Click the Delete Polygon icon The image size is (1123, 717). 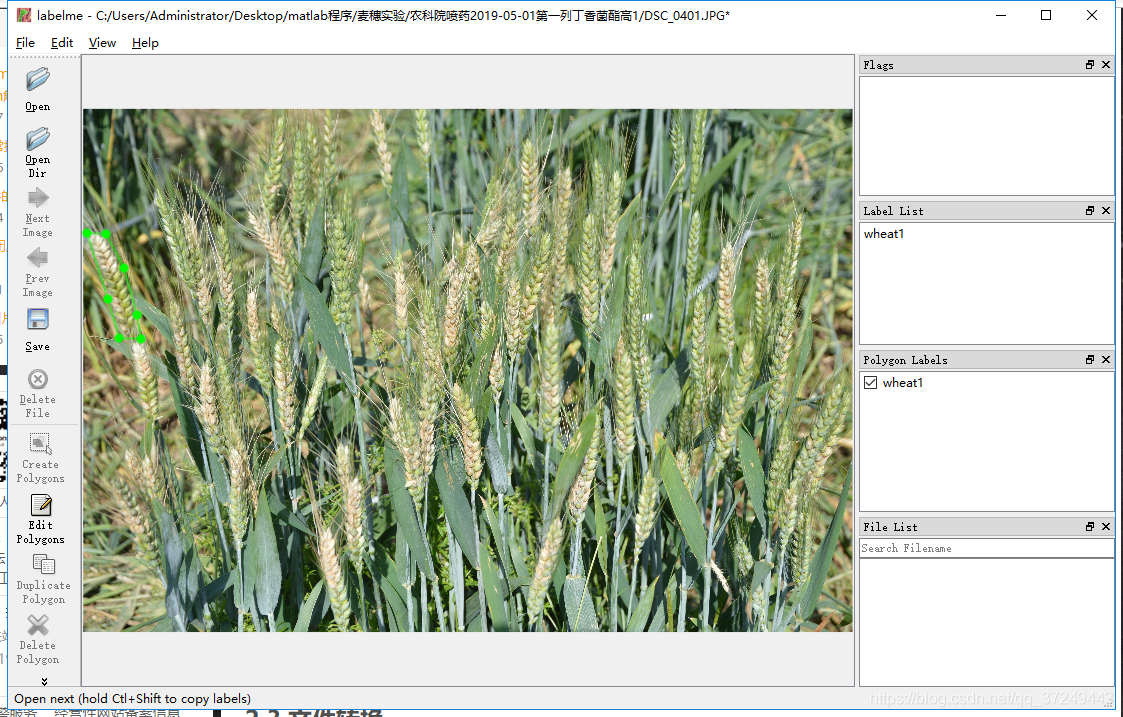click(x=38, y=625)
